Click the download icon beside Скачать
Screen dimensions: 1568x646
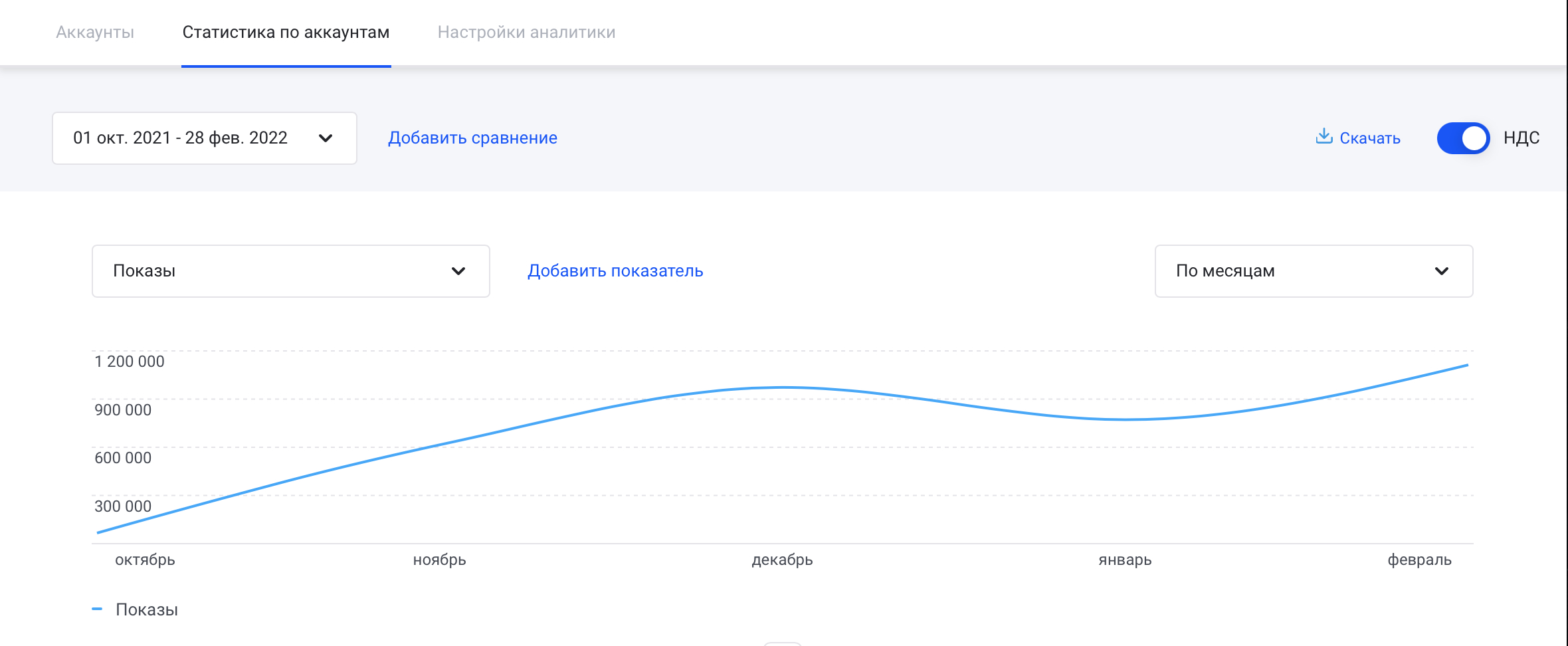[1323, 136]
